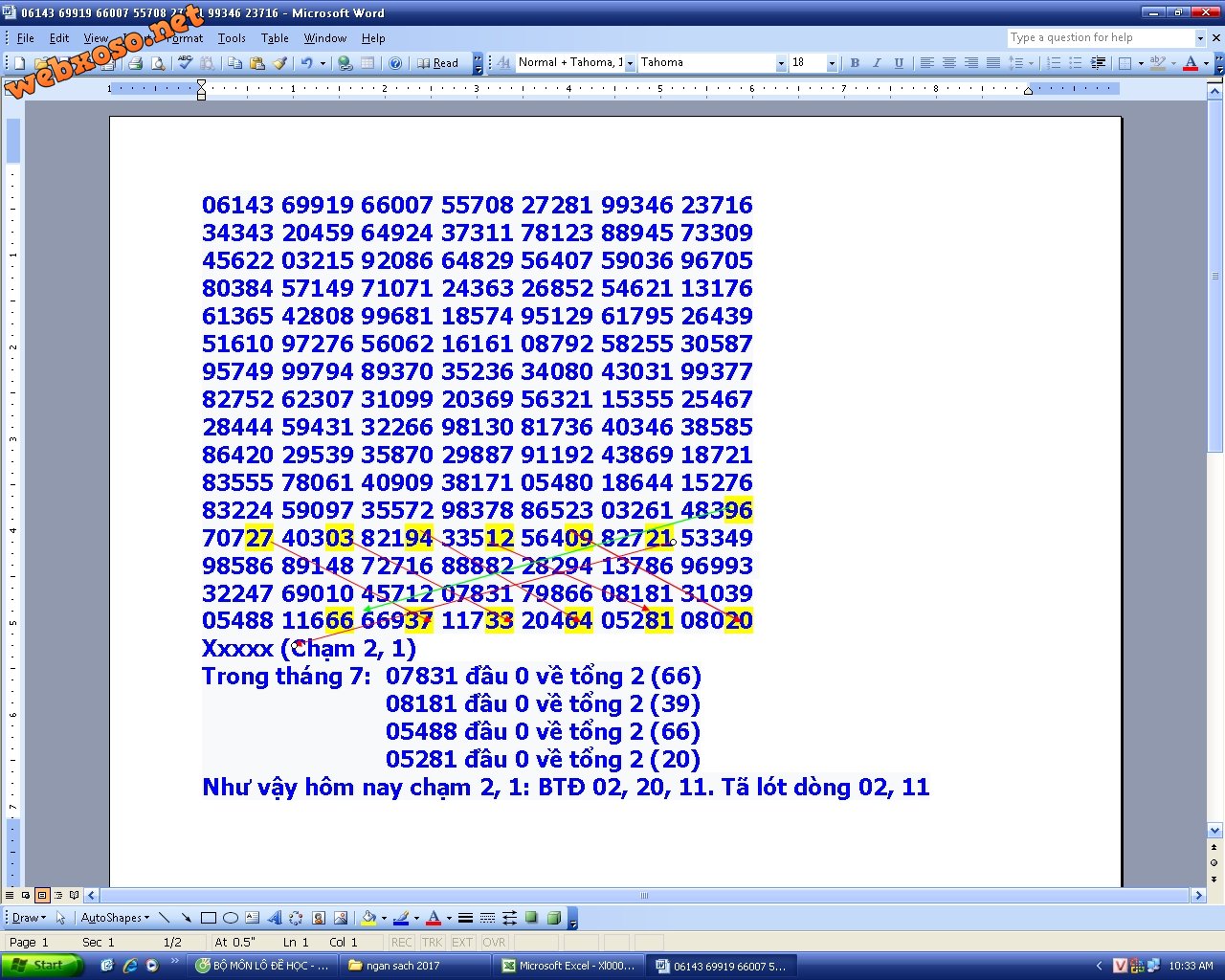Paste from clipboard using Paste icon

tap(257, 63)
